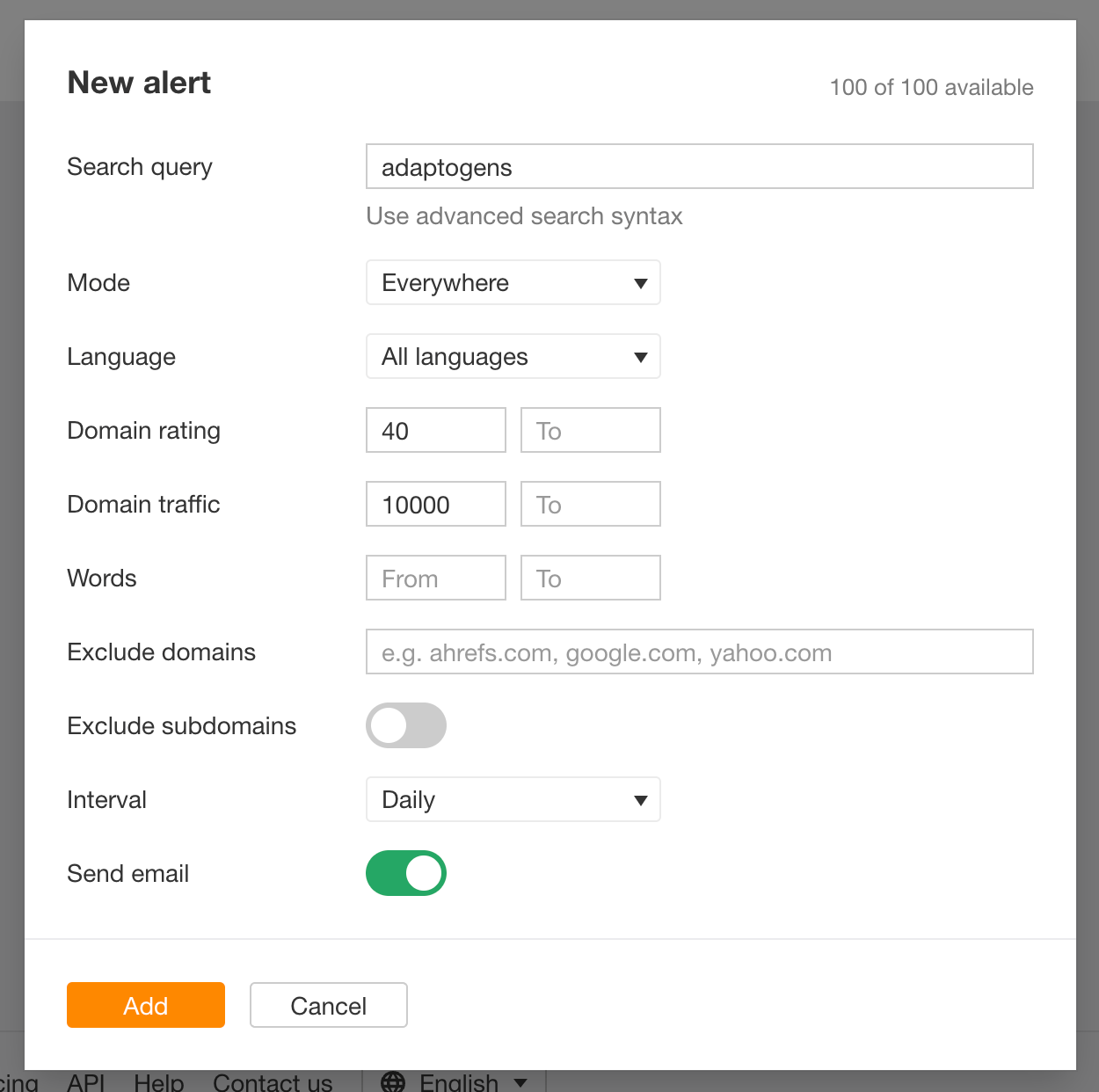
Task: Click the Mode dropdown arrow
Action: click(x=640, y=282)
